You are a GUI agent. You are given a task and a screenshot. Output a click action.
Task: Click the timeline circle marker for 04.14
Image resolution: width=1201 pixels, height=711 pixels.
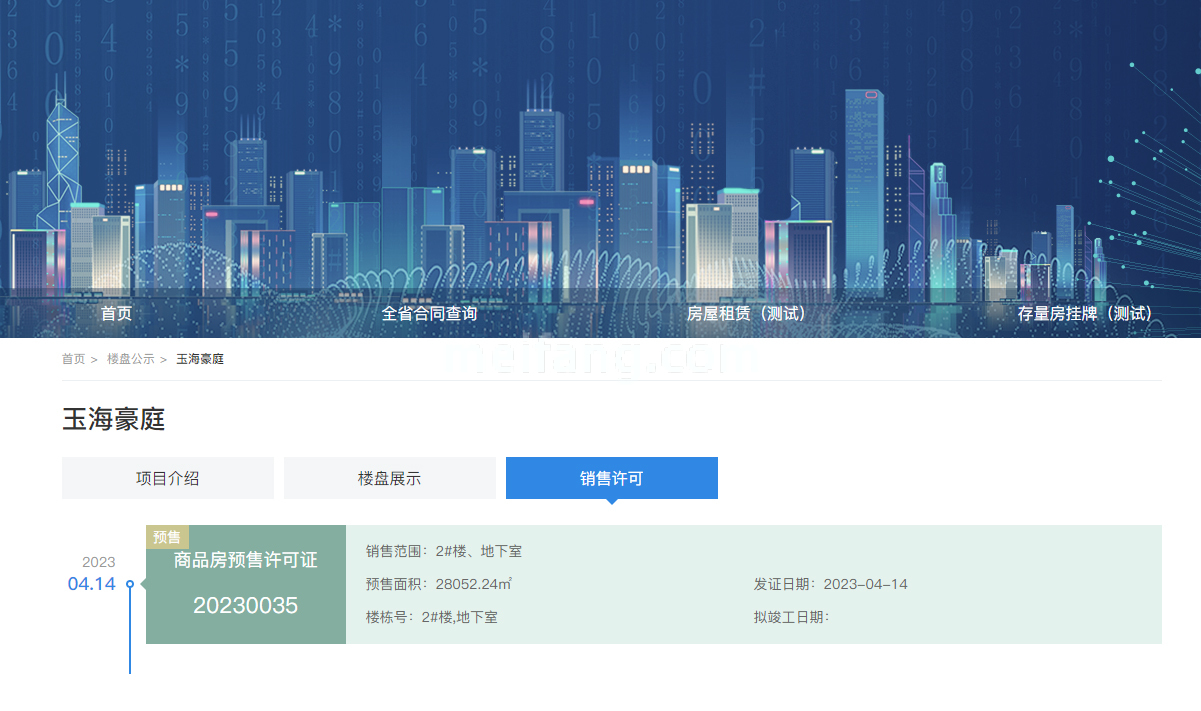[x=130, y=584]
